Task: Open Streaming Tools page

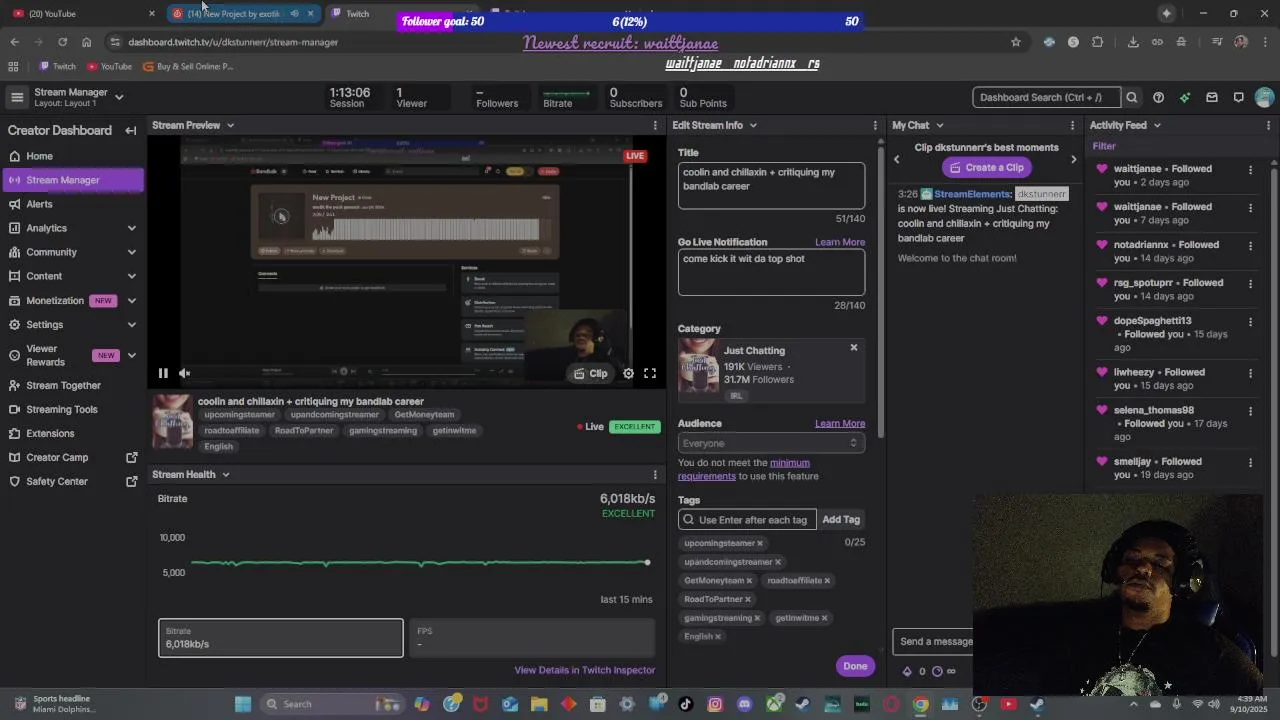Action: (x=62, y=409)
